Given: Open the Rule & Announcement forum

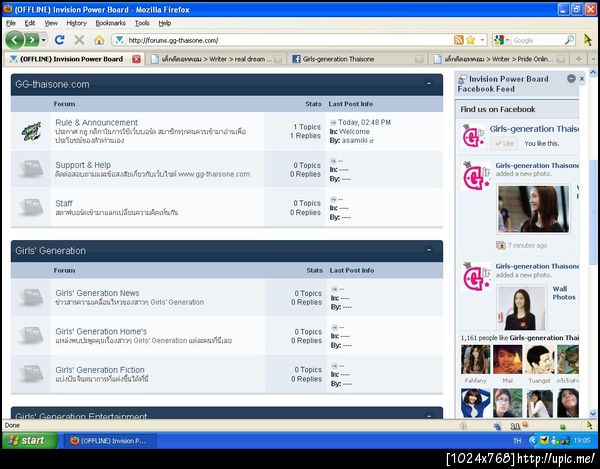Looking at the screenshot, I should (x=96, y=122).
